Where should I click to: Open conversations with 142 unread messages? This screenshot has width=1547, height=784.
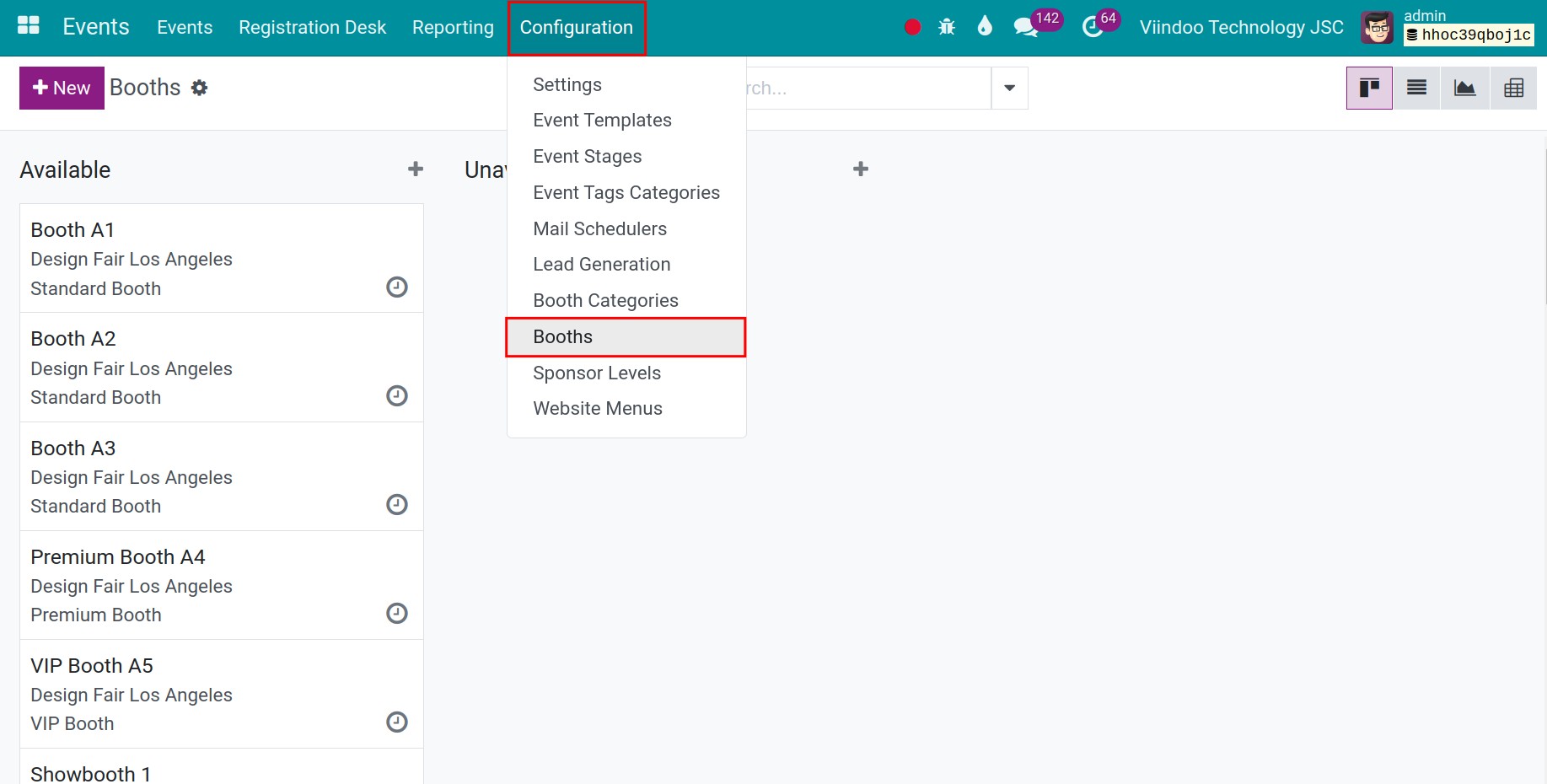1037,25
